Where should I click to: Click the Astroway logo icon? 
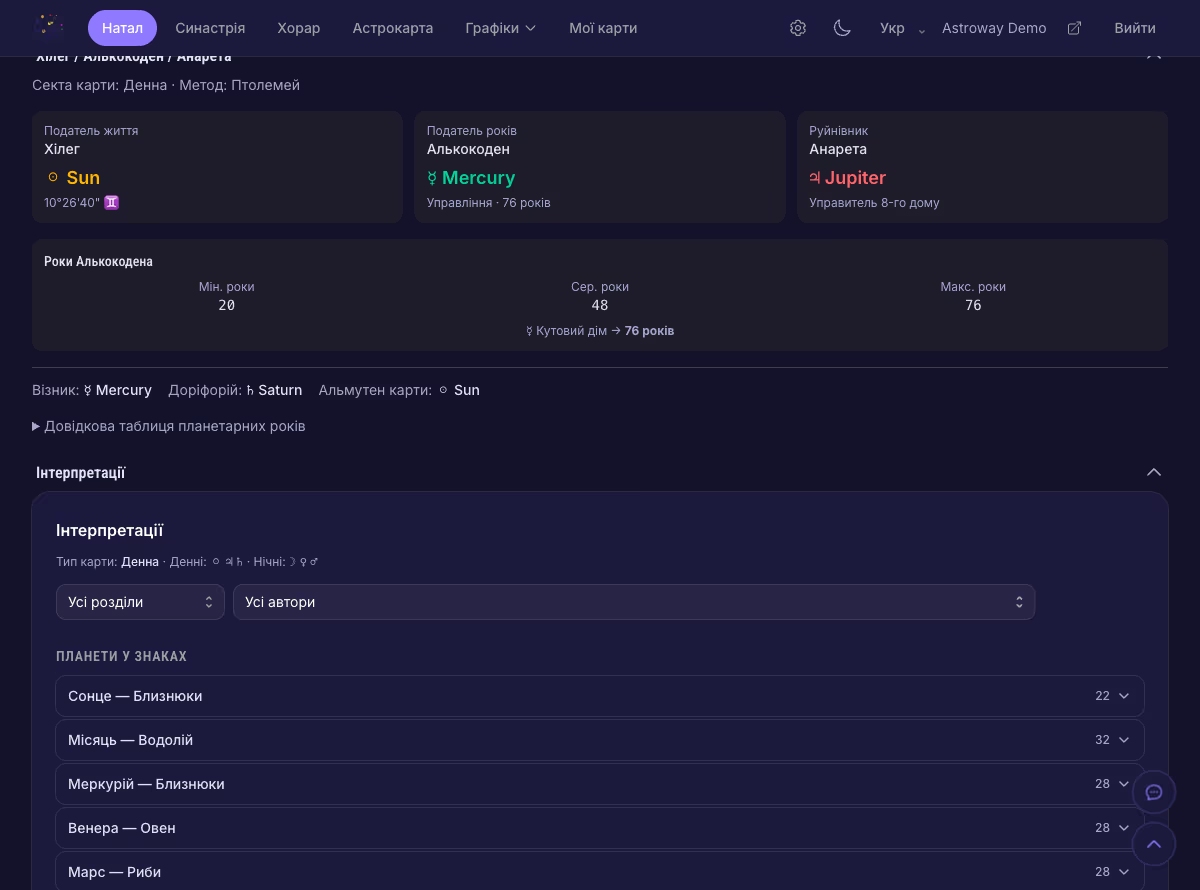click(x=49, y=27)
